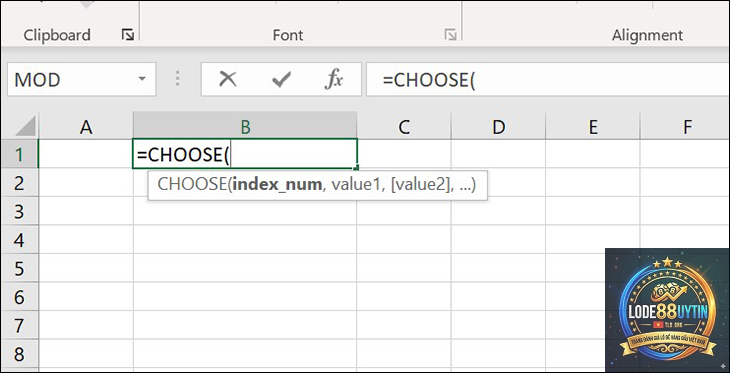Click cell C1

(x=404, y=154)
